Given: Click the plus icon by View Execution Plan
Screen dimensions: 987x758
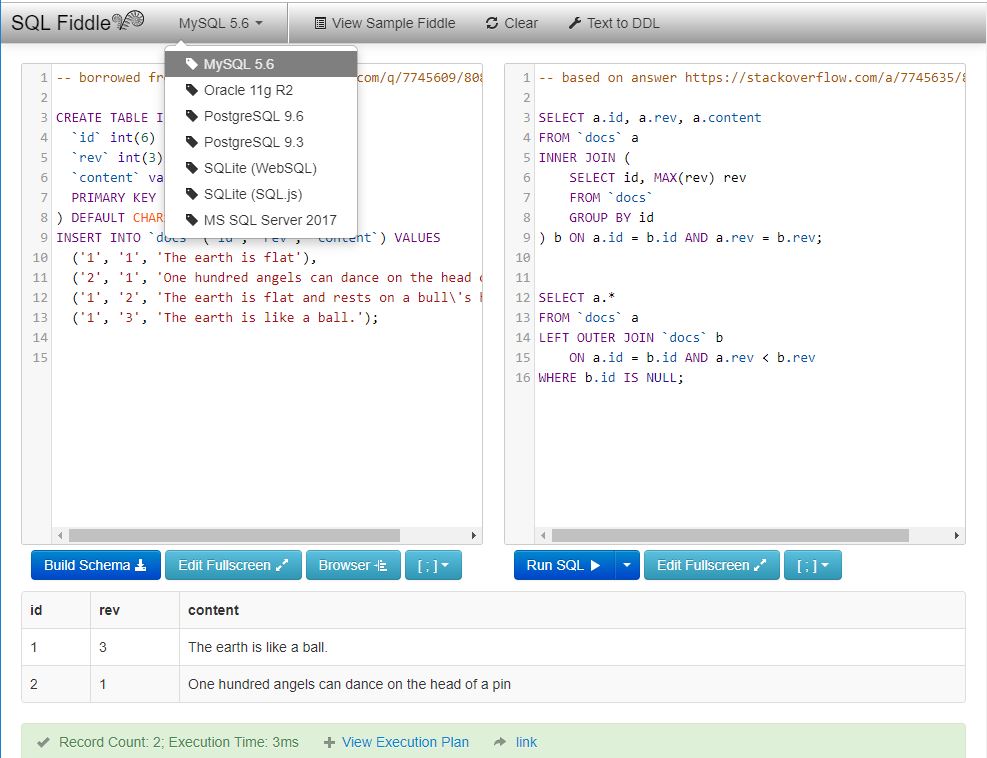Looking at the screenshot, I should click(329, 742).
